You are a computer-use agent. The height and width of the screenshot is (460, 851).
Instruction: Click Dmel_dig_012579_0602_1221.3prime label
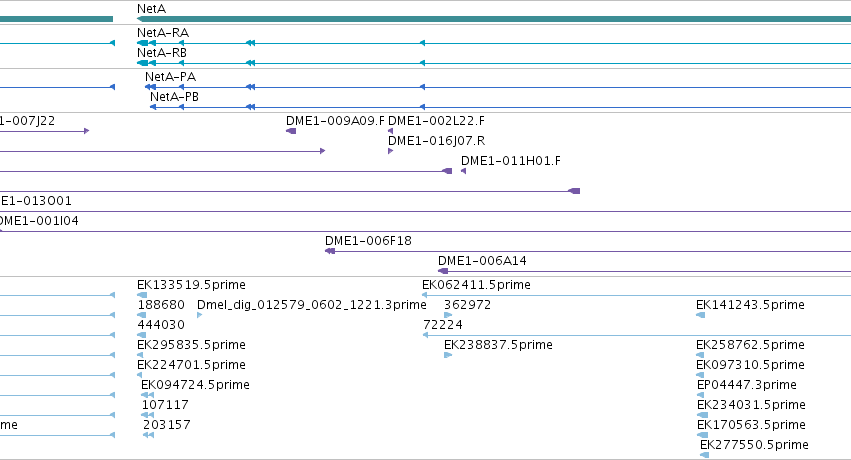[312, 304]
